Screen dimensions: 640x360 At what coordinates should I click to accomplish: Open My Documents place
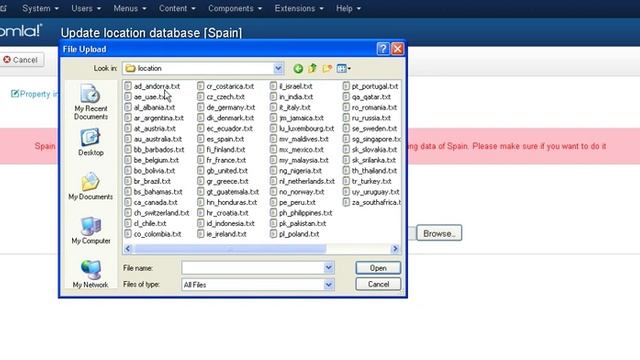coord(91,186)
